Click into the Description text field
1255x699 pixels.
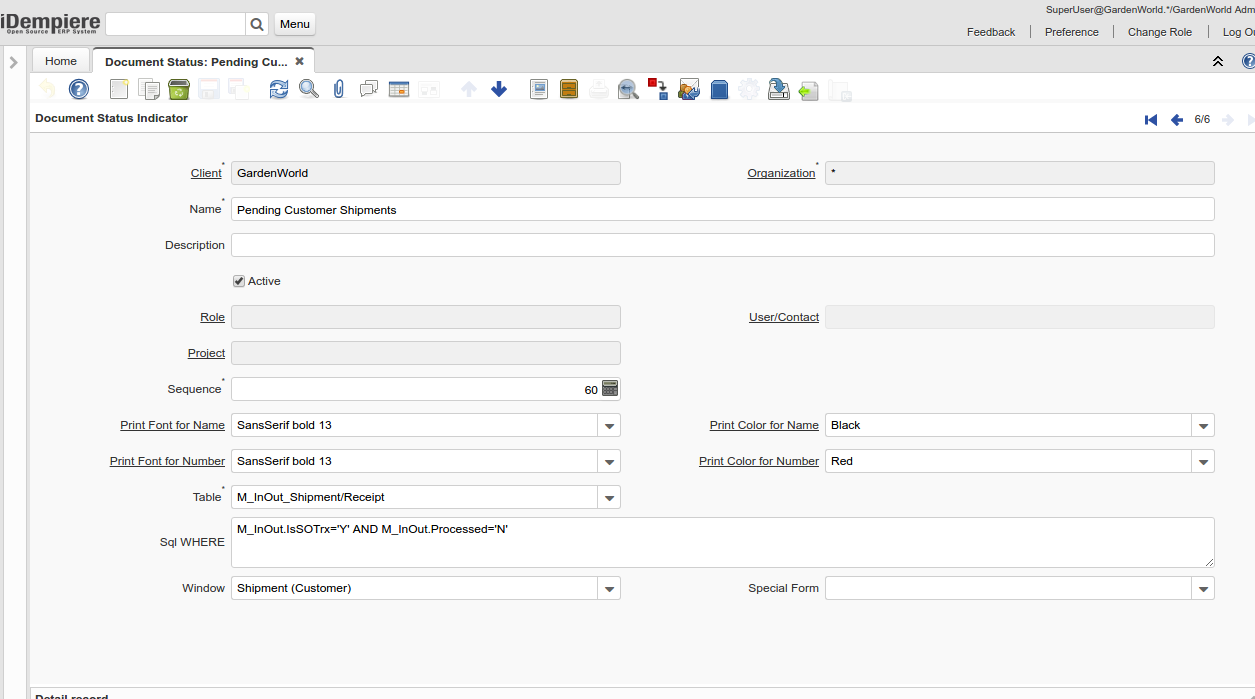coord(722,245)
